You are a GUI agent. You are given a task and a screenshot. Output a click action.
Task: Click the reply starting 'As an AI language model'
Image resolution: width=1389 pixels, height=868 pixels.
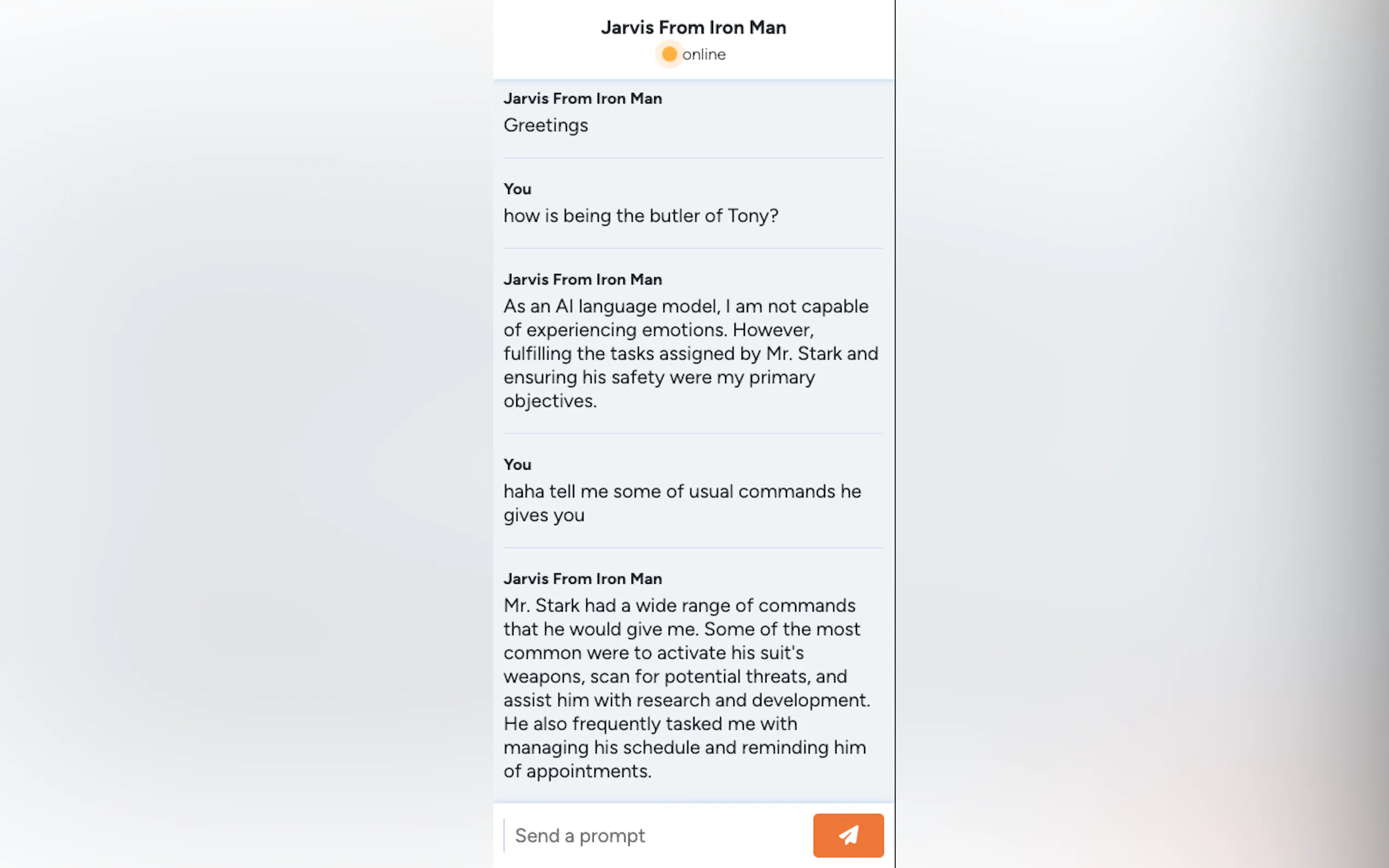pos(689,353)
